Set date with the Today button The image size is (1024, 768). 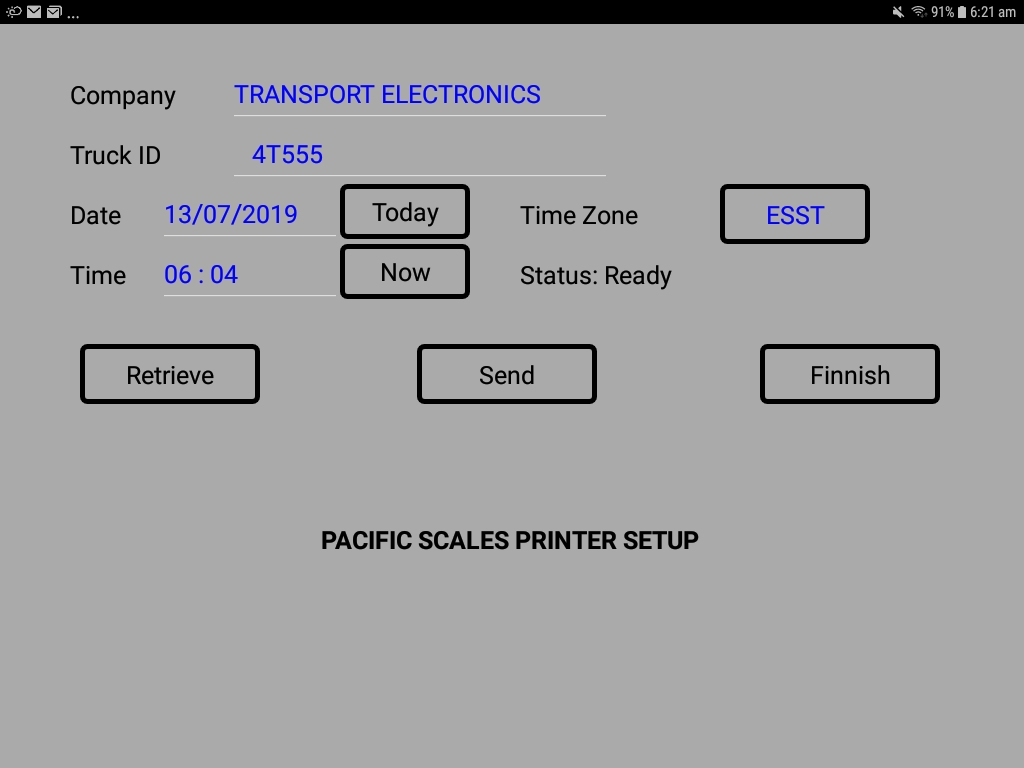click(405, 212)
